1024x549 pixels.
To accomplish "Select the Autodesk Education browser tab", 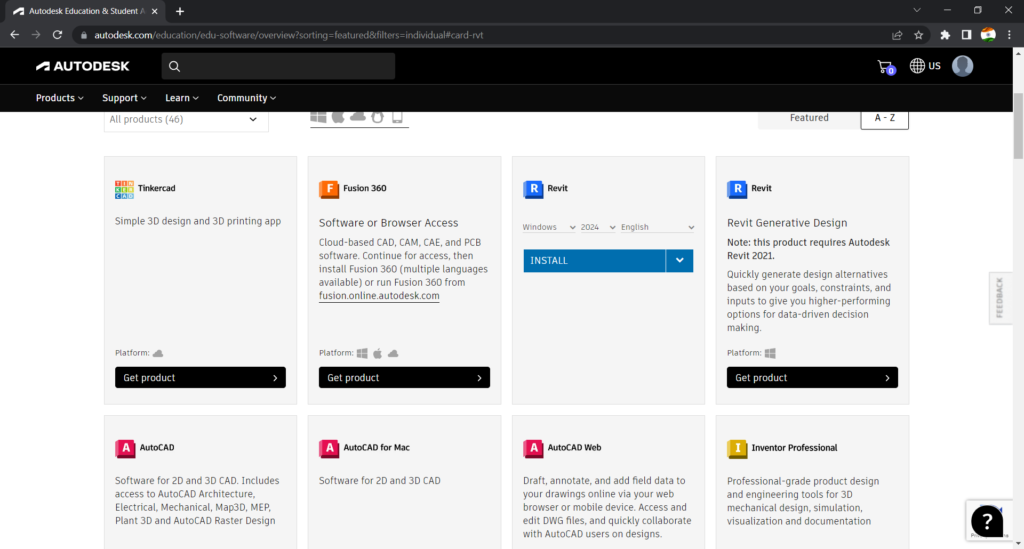I will [86, 11].
